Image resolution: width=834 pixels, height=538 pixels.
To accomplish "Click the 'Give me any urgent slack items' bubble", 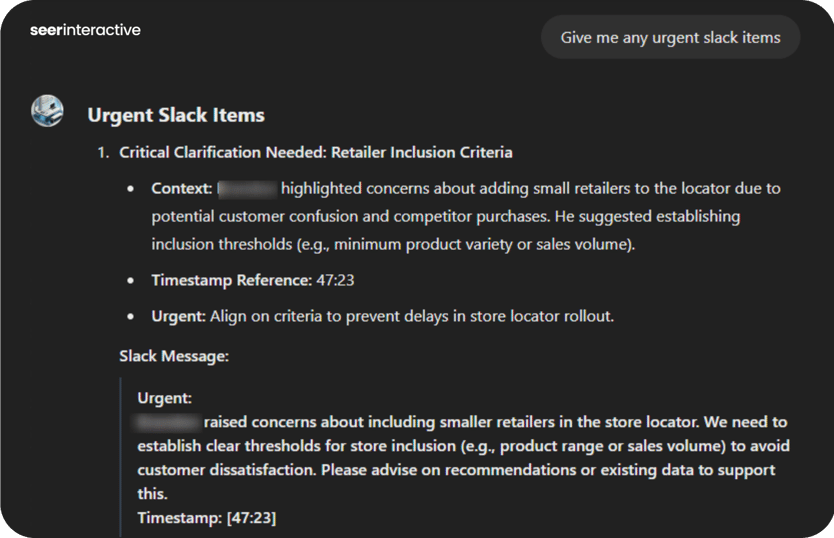I will [x=670, y=38].
